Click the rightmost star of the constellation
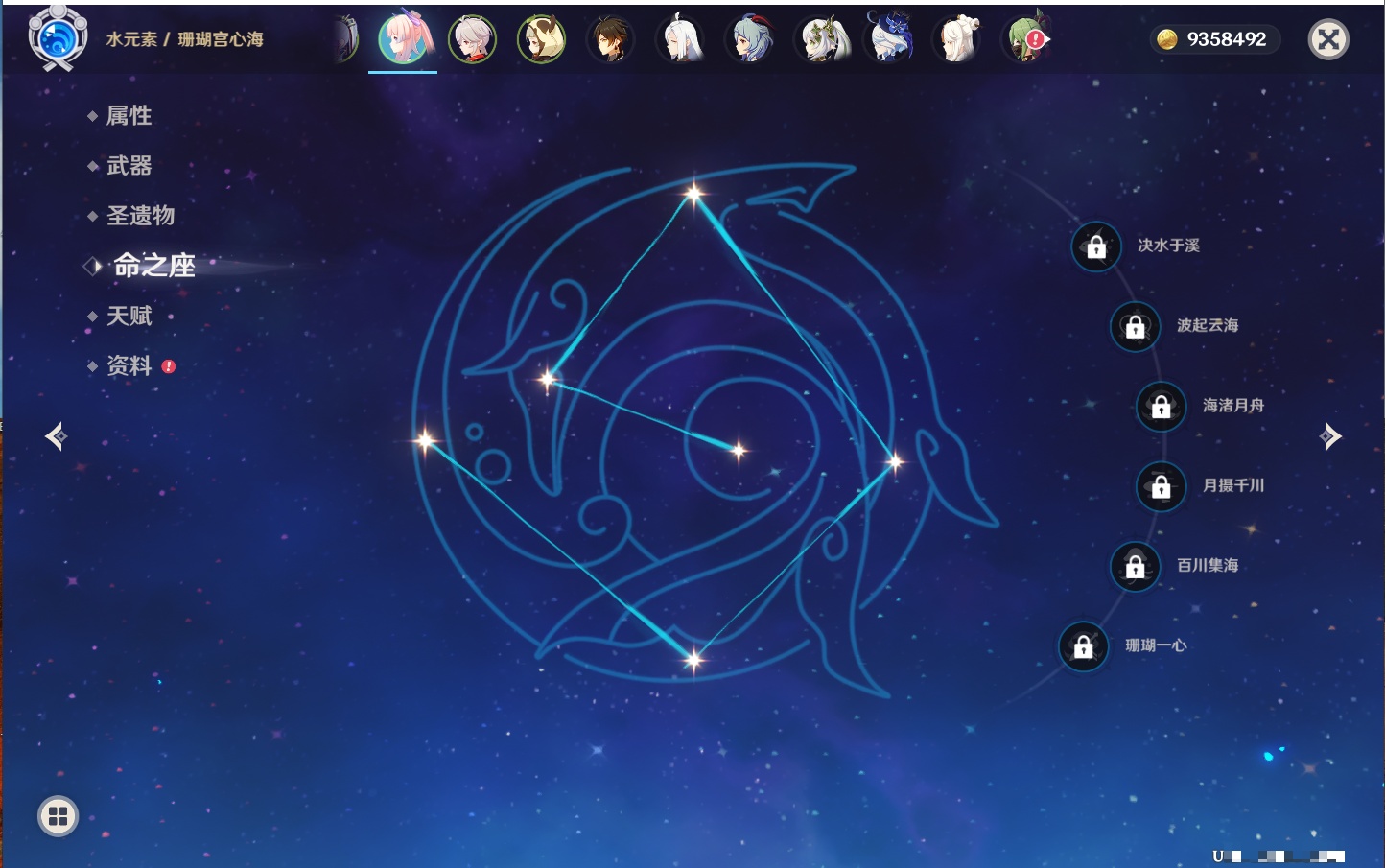 pyautogui.click(x=895, y=462)
